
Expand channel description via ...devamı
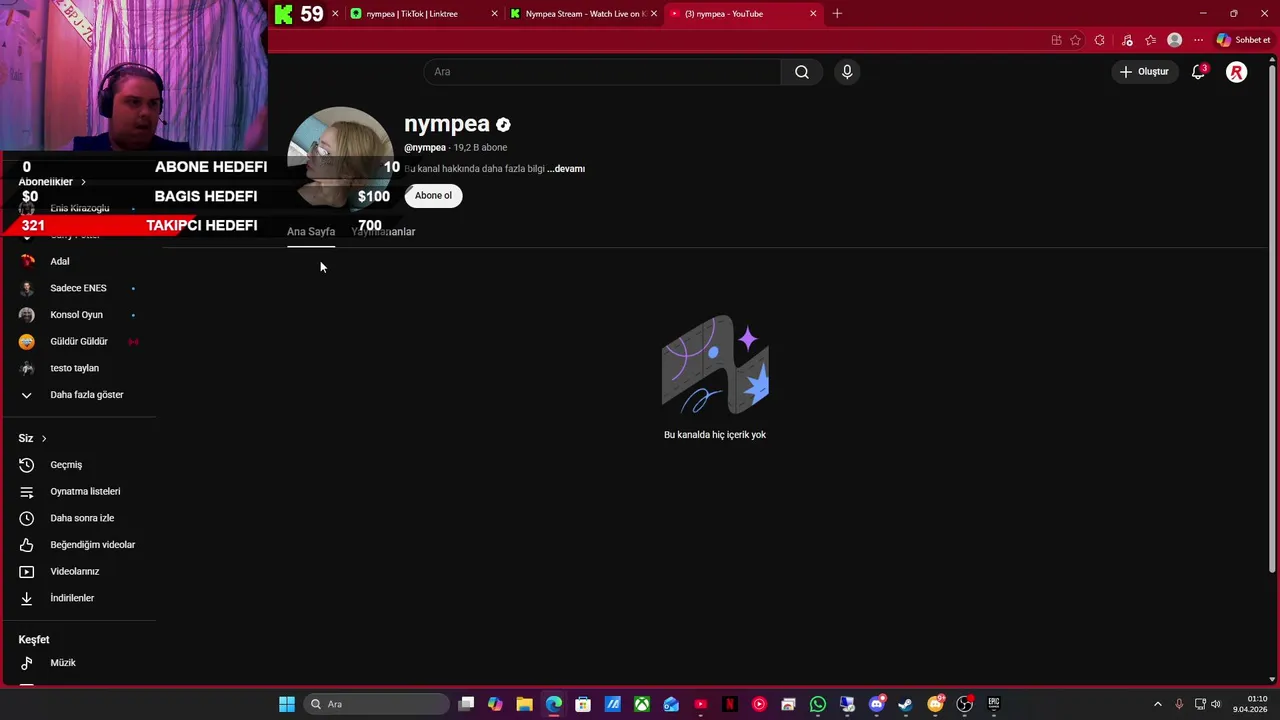(x=566, y=169)
